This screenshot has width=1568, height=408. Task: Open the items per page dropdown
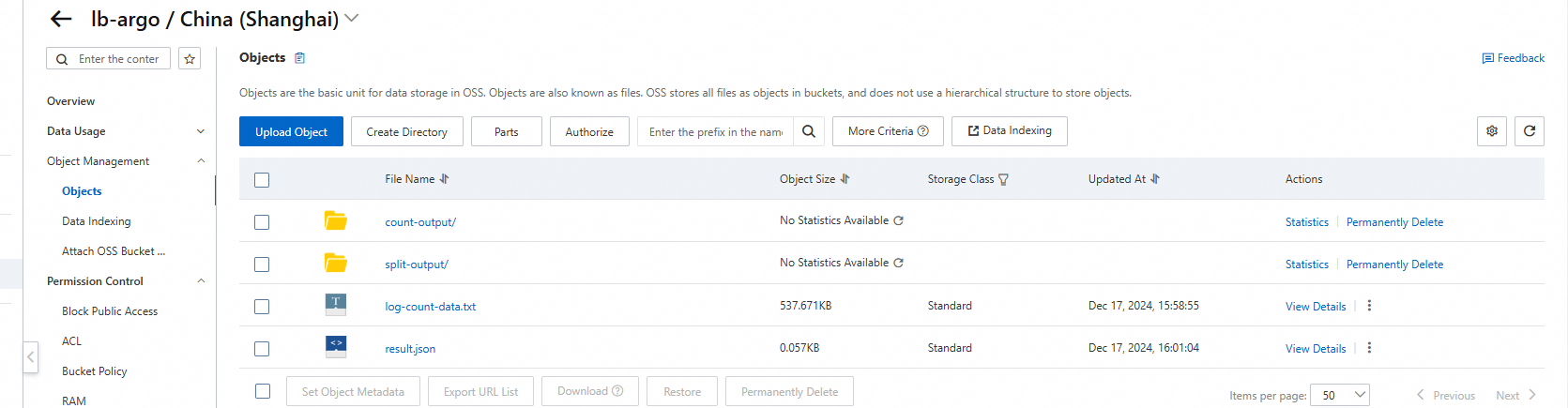coord(1340,395)
